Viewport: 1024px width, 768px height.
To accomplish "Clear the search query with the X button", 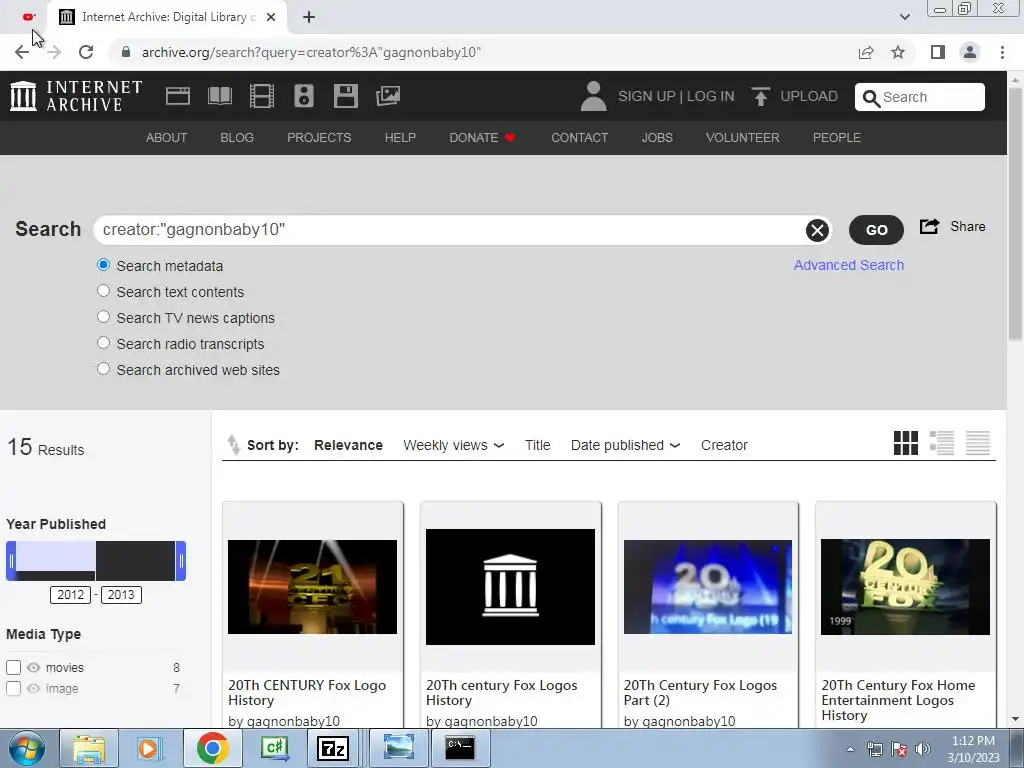I will [x=817, y=230].
